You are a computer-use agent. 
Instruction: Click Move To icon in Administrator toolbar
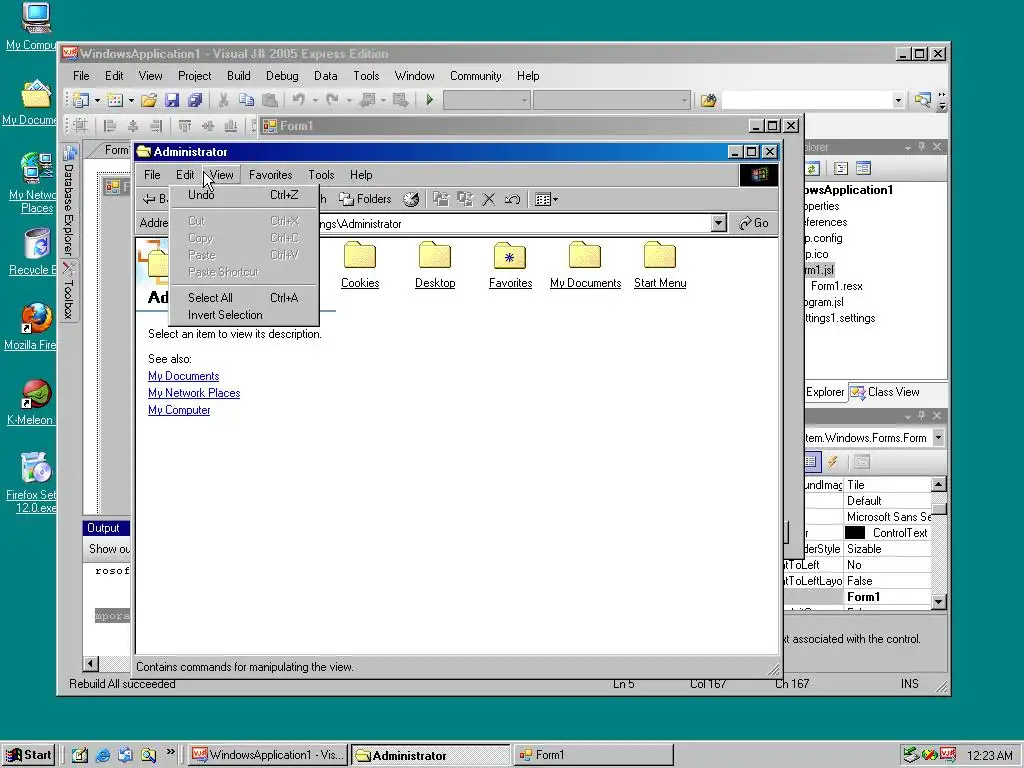pos(441,199)
